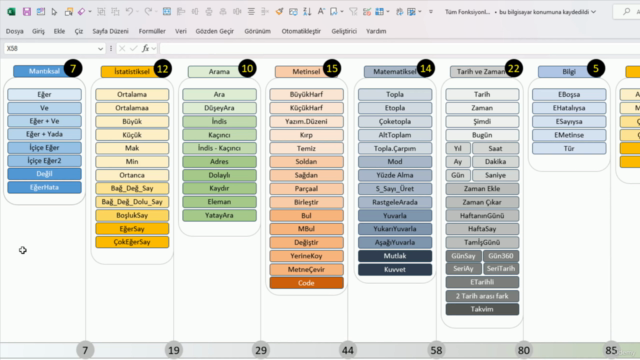Open the Name Box dropdown arrow
This screenshot has height=360, width=640.
pos(100,49)
